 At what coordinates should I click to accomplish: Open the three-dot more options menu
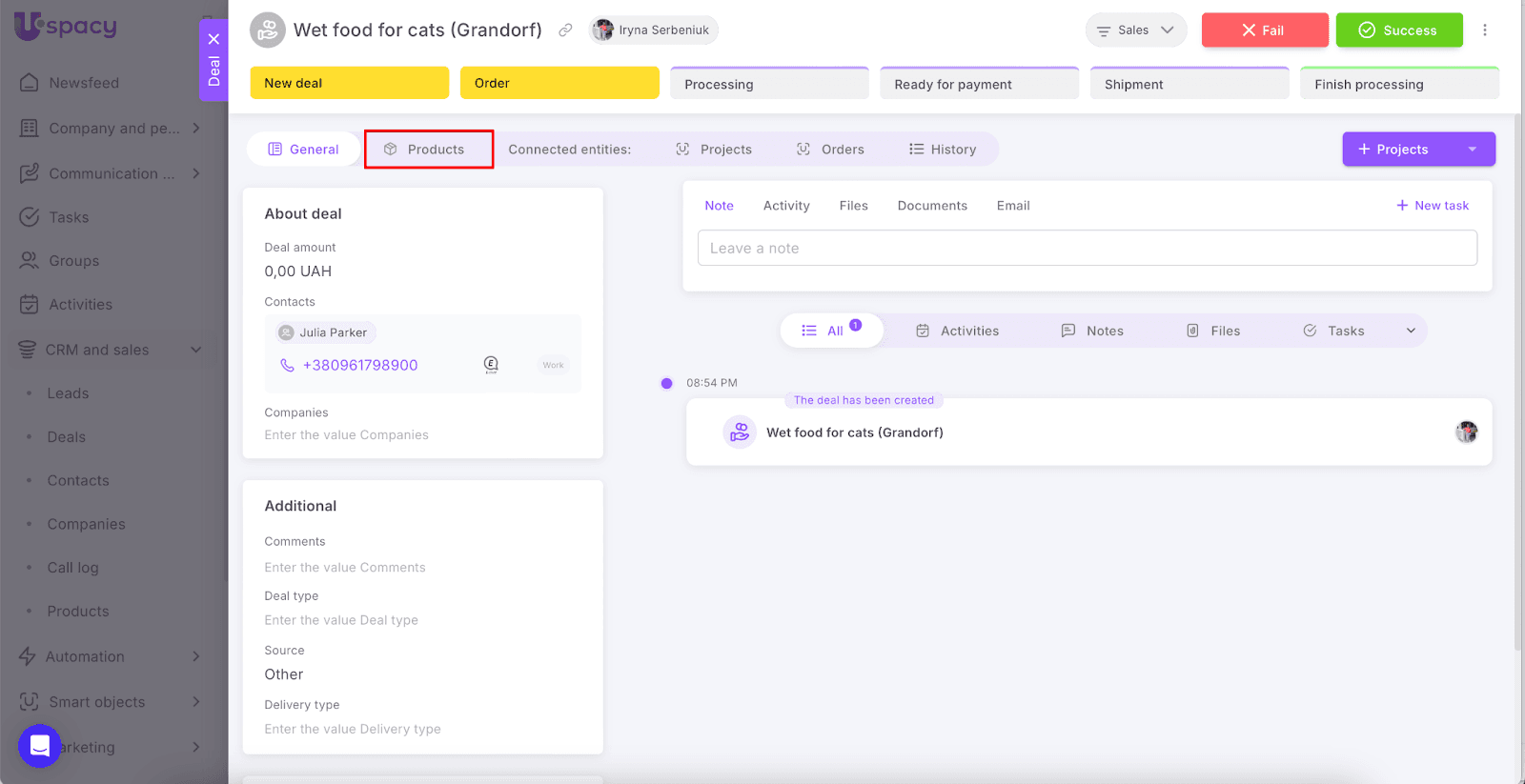(x=1484, y=30)
